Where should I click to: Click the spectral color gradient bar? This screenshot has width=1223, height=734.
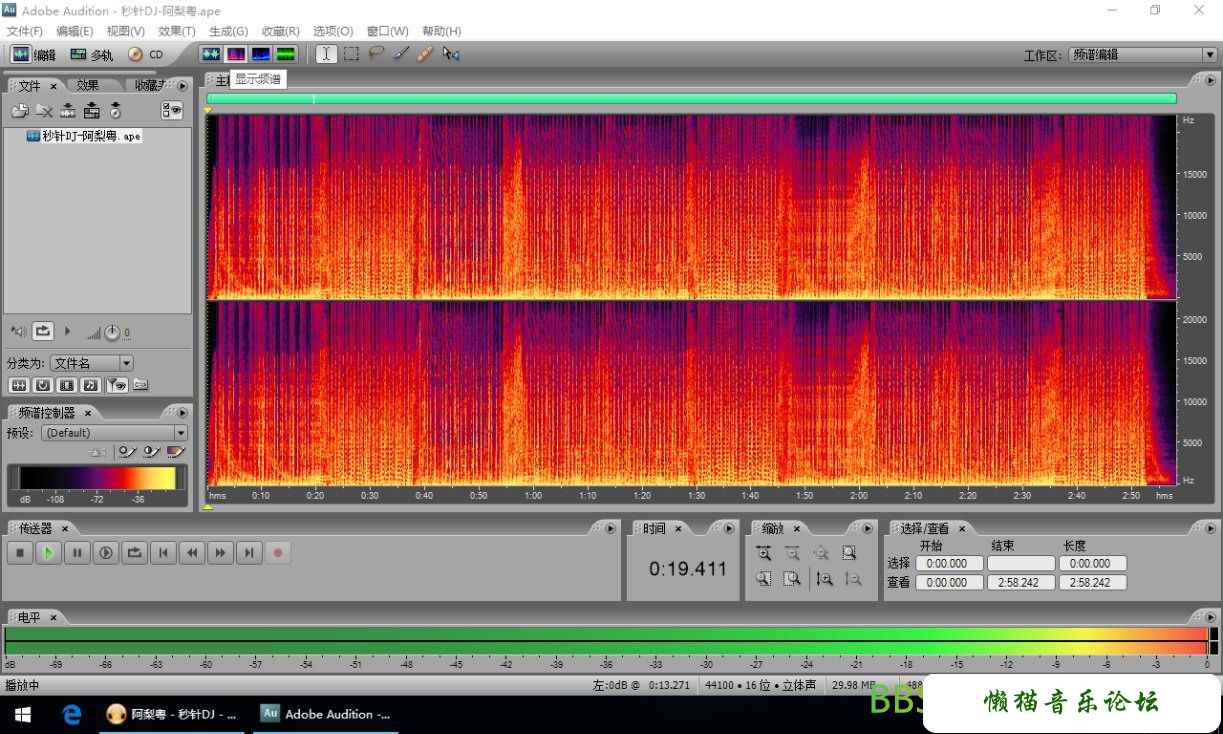(x=97, y=478)
